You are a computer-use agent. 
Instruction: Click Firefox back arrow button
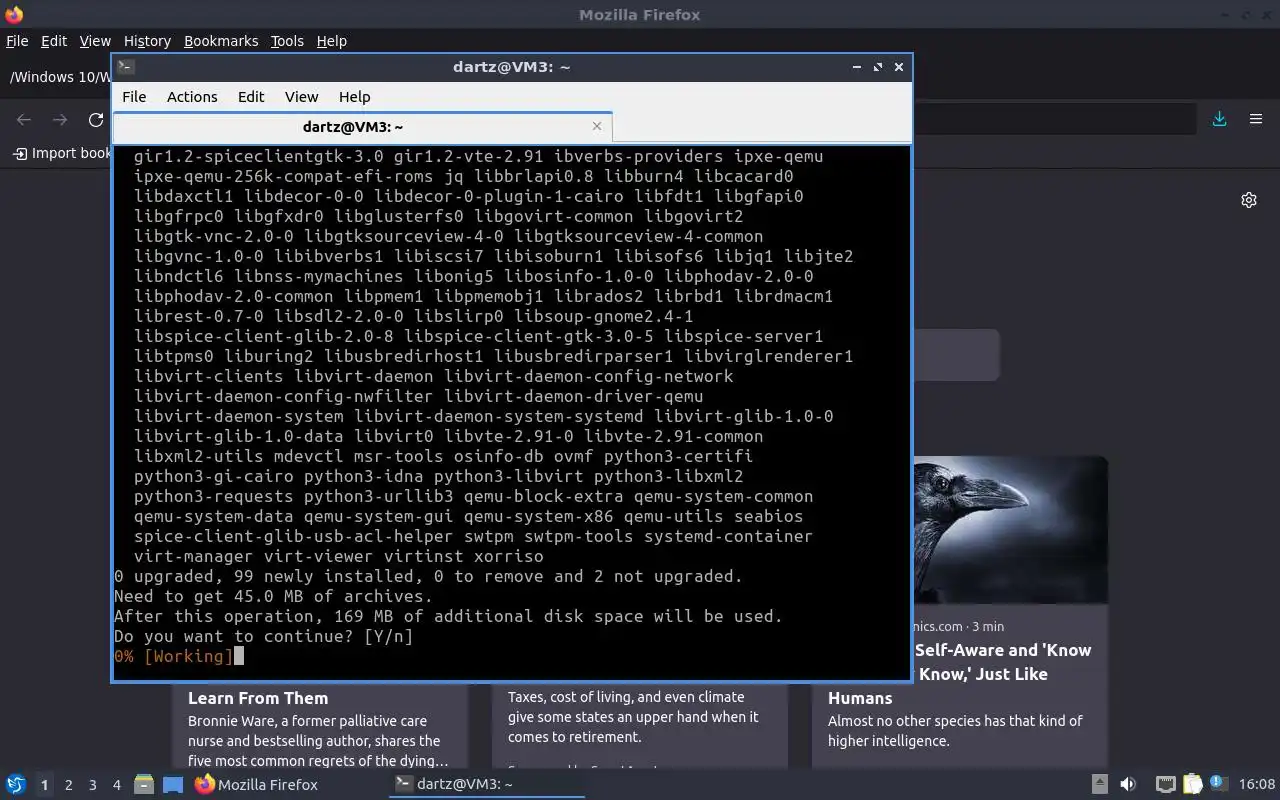coord(24,120)
